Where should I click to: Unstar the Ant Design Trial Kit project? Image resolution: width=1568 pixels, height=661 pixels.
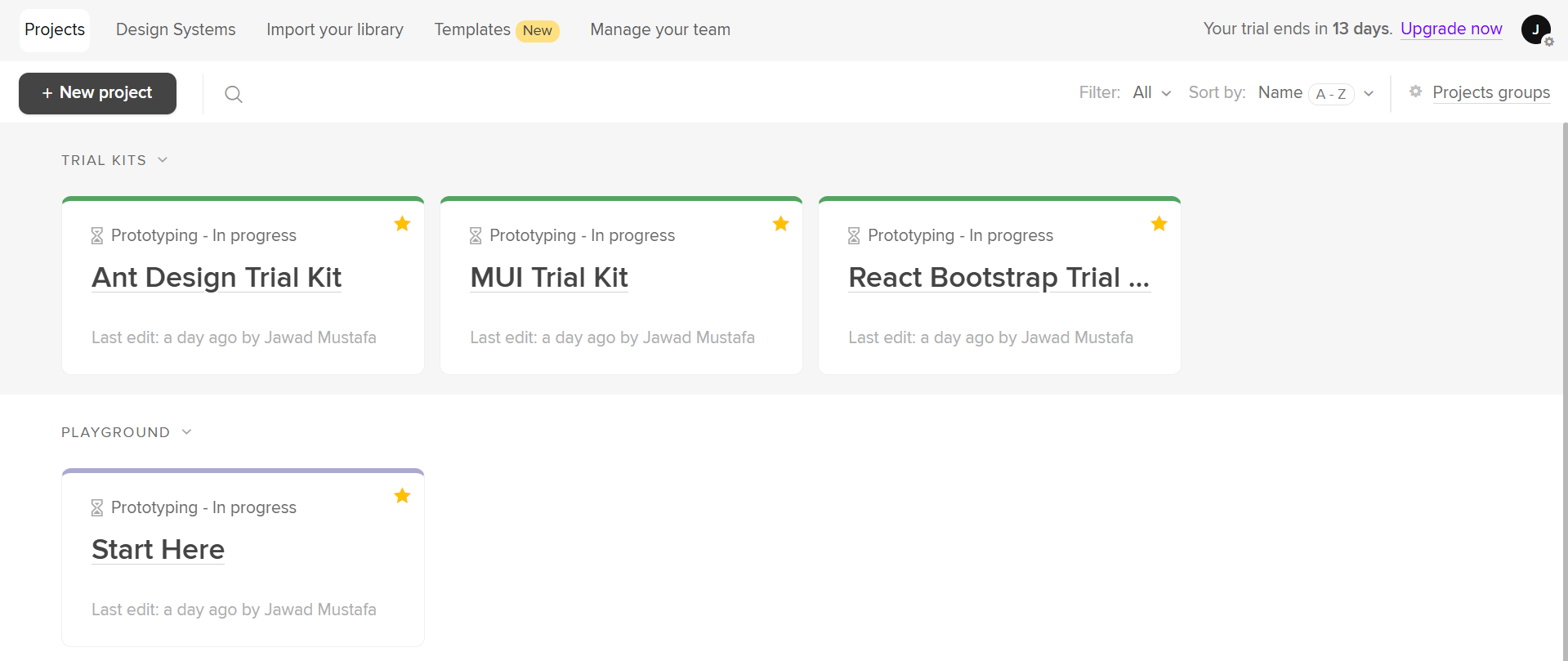coord(402,224)
